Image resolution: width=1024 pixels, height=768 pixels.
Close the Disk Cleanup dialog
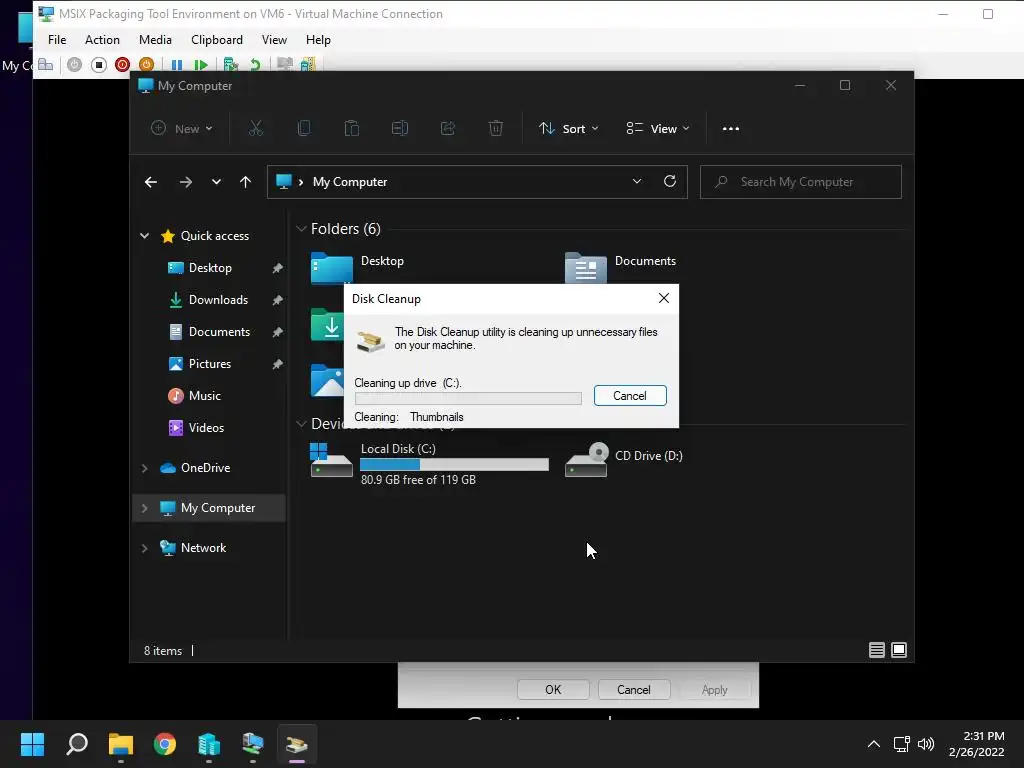664,298
